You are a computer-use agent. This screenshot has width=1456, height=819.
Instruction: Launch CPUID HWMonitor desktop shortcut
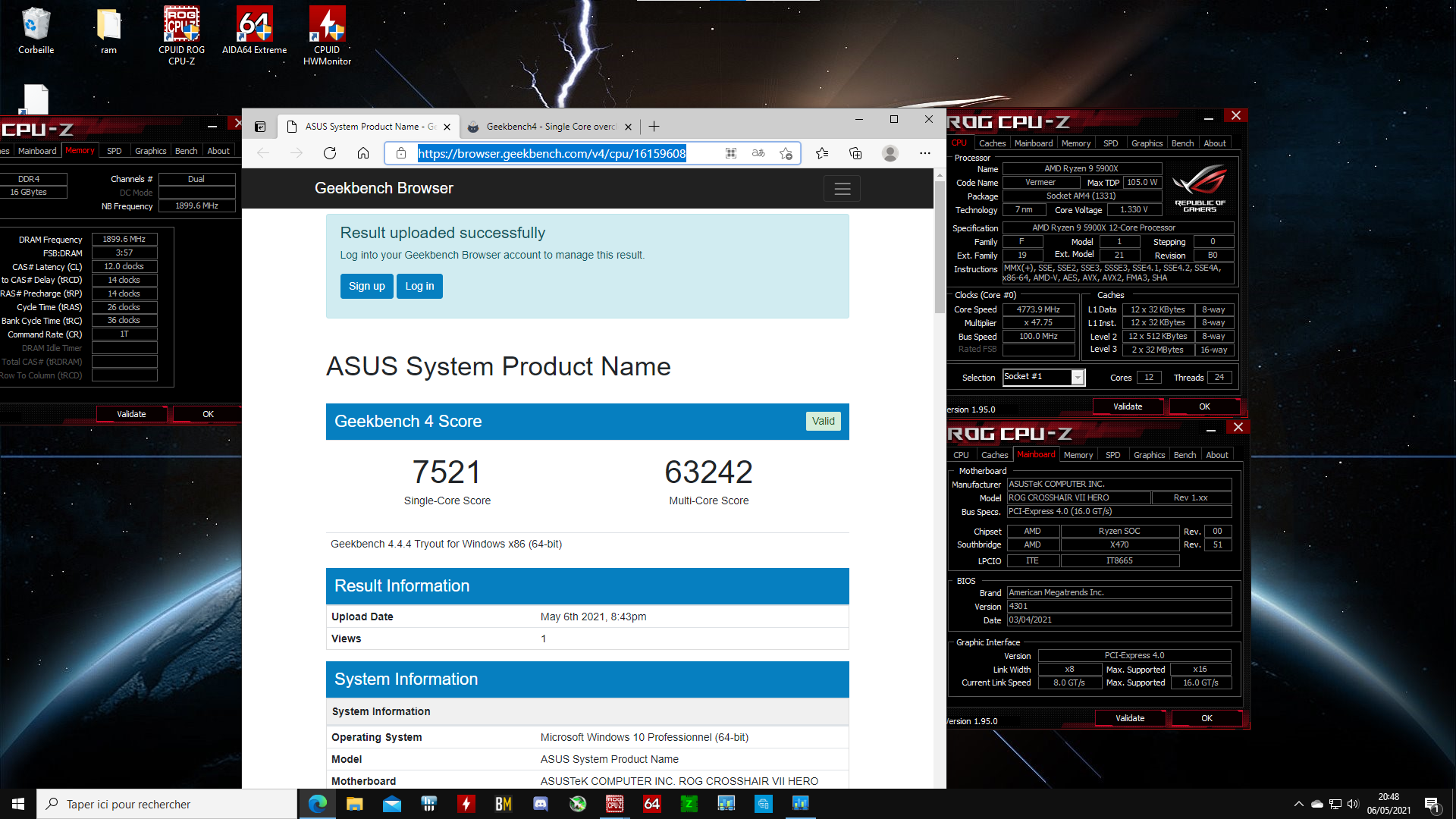click(327, 36)
